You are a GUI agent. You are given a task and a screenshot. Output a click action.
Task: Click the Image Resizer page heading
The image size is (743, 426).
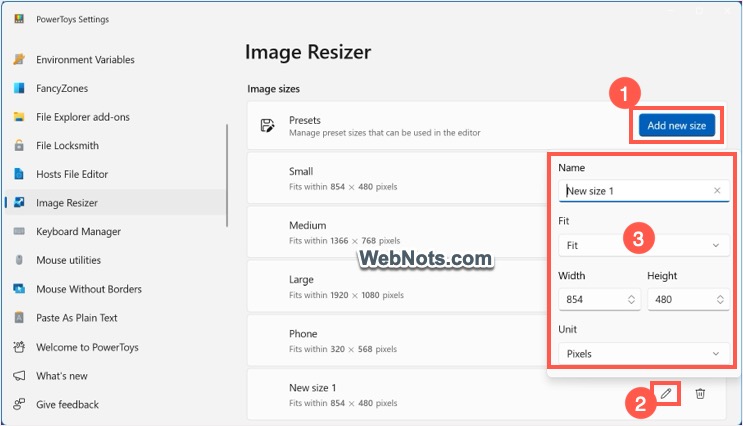[308, 52]
